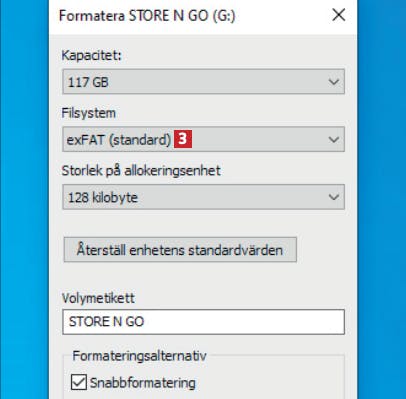406x399 pixels.
Task: Select the 128 kilobyte combo box
Action: [x=203, y=197]
